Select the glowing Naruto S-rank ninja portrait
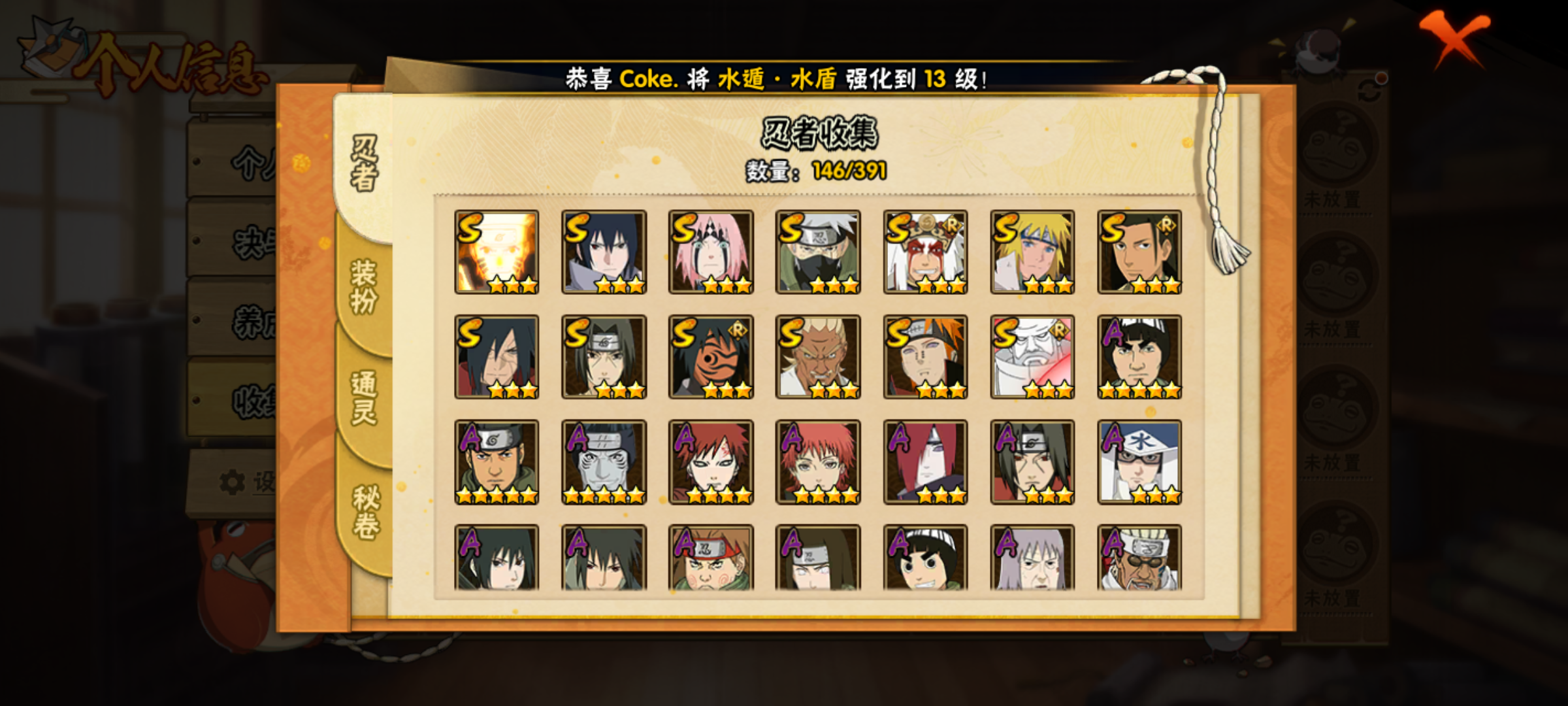Screen dimensions: 1568x706 [497, 252]
